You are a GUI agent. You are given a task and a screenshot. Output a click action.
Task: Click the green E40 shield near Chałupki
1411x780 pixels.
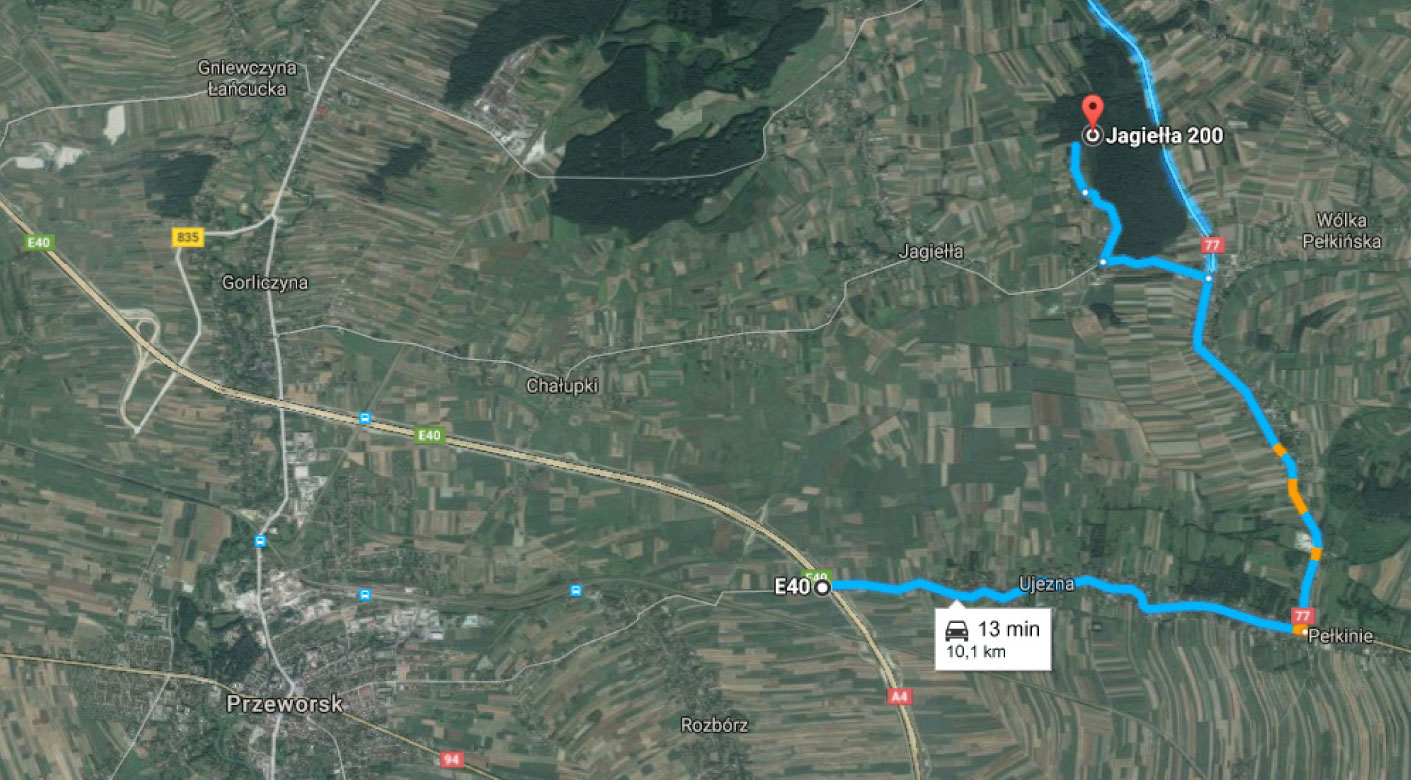(x=429, y=434)
